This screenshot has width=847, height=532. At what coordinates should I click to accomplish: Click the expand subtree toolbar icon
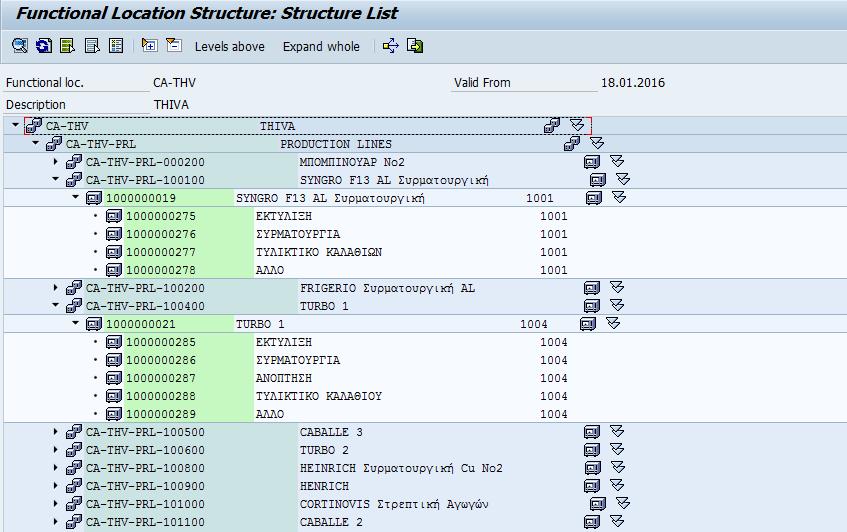(149, 45)
